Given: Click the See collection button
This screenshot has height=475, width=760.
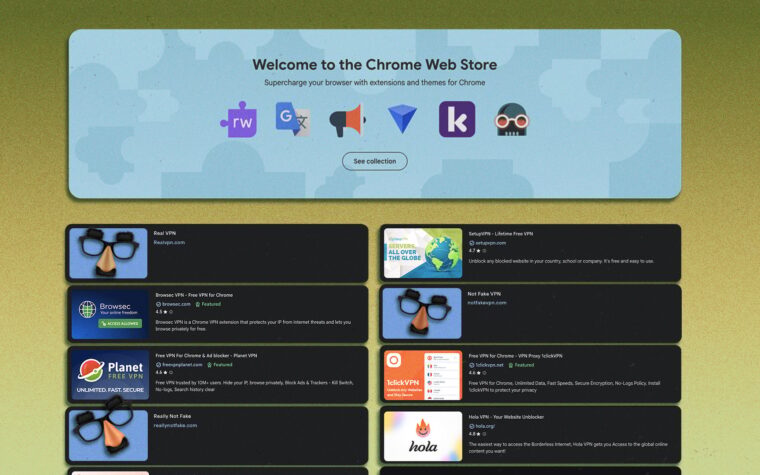Looking at the screenshot, I should point(375,161).
